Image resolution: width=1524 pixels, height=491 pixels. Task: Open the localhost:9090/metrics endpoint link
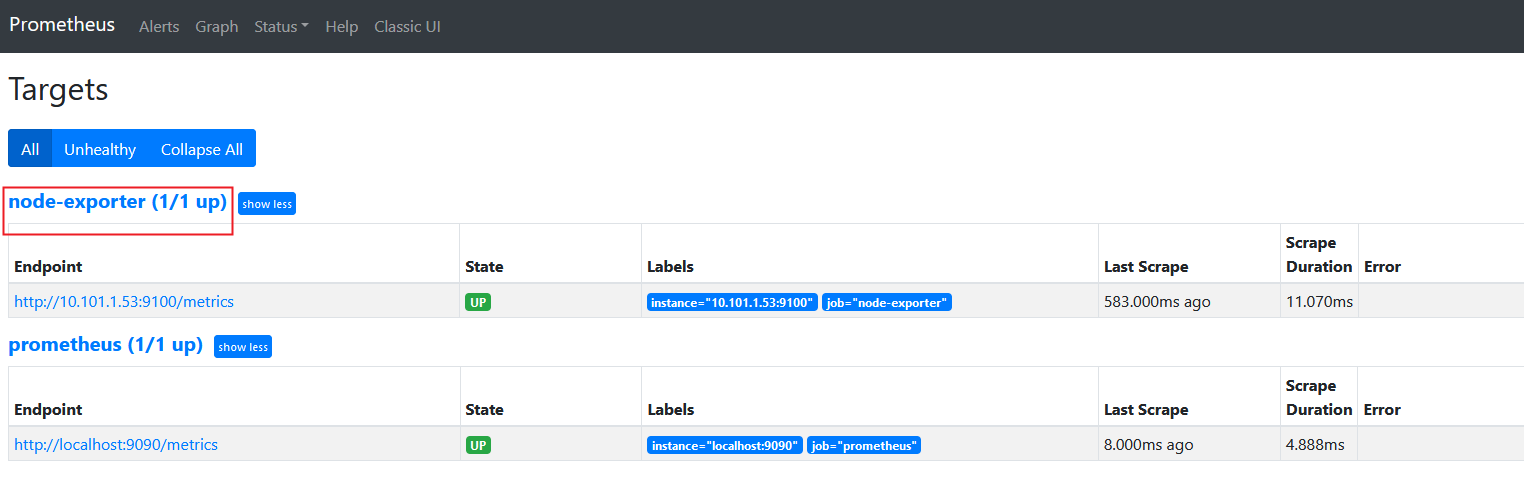116,444
